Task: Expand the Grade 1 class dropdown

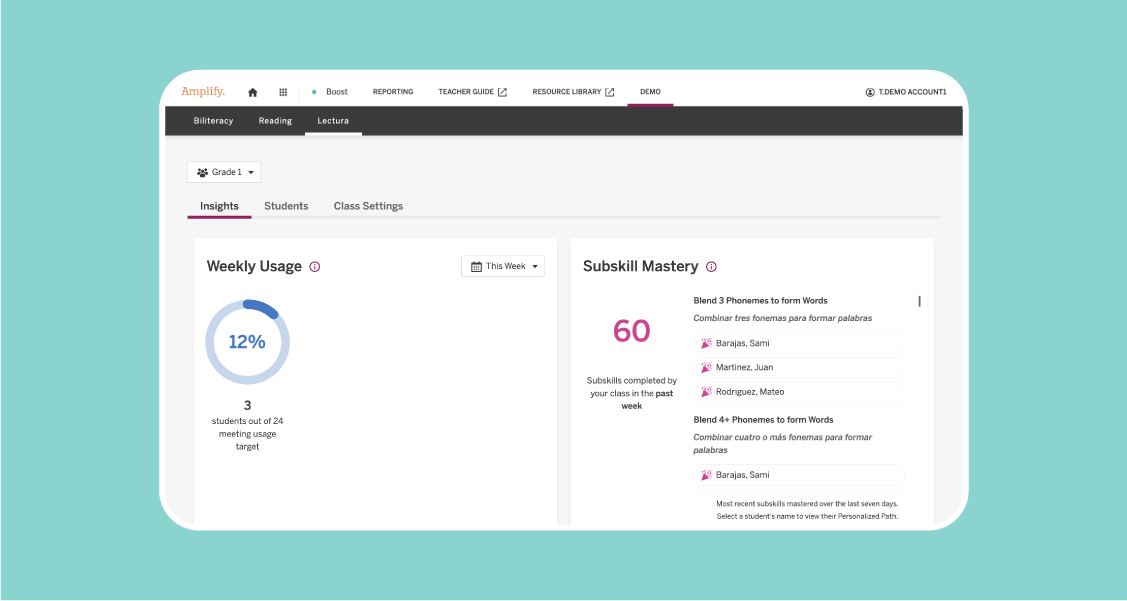Action: point(251,173)
